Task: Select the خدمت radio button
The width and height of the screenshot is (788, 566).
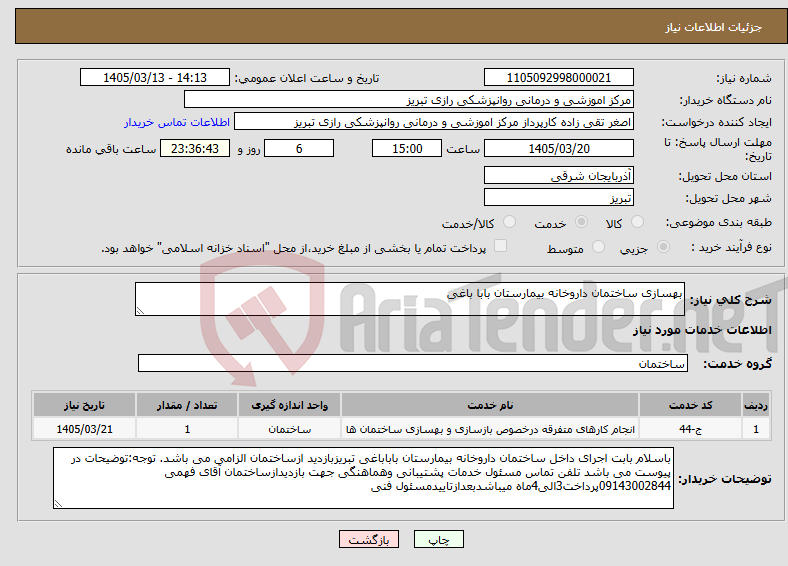Action: [581, 222]
